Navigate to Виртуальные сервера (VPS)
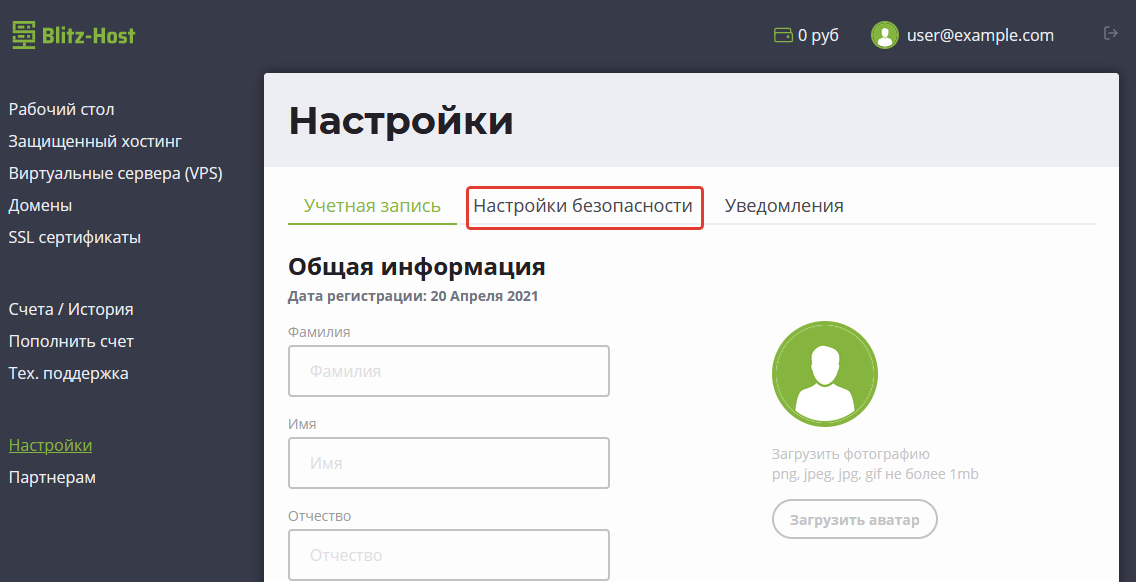The width and height of the screenshot is (1136, 582). 115,173
